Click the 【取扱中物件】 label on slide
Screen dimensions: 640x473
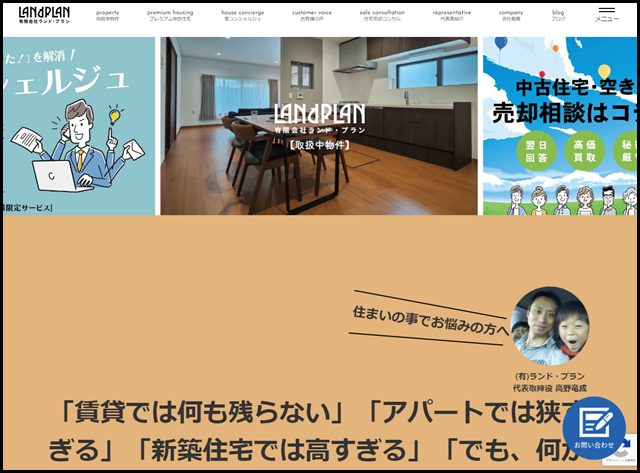(x=319, y=145)
